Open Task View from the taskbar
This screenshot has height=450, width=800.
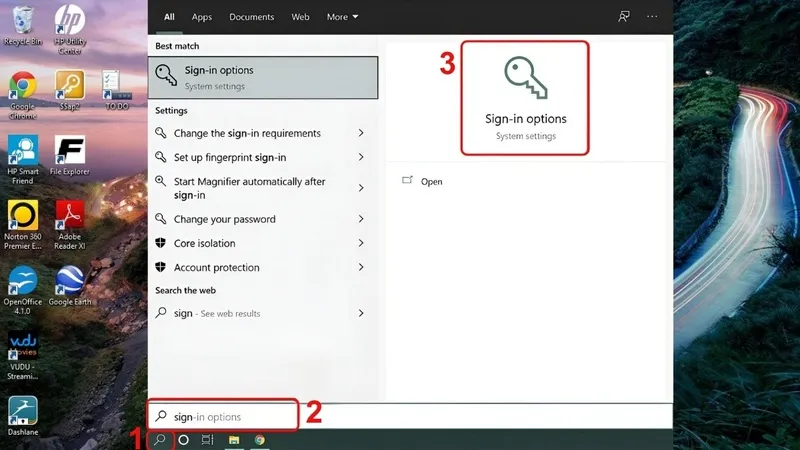(207, 439)
